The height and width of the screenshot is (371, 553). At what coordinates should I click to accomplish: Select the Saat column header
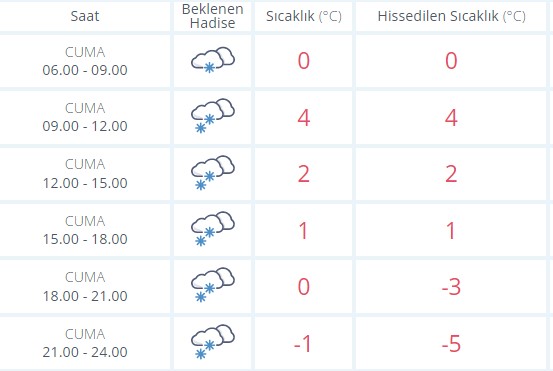pyautogui.click(x=85, y=16)
